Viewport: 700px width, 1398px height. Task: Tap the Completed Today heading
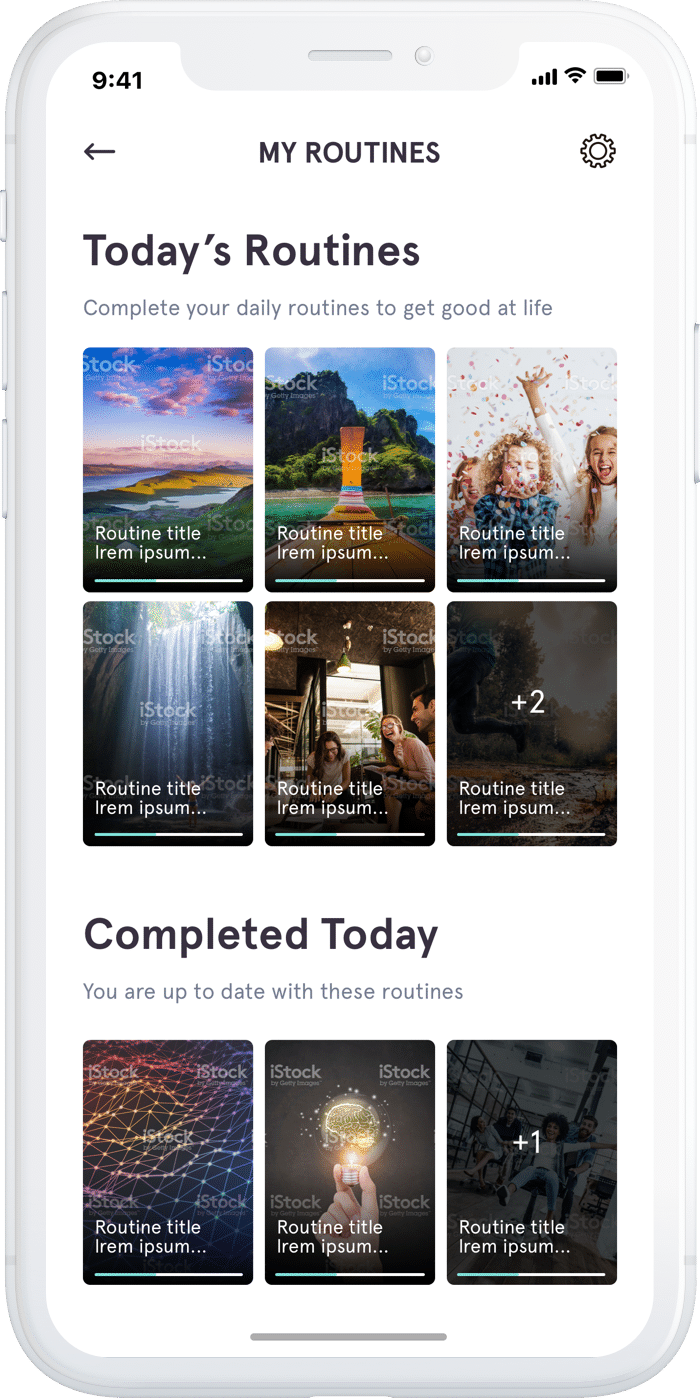(261, 935)
